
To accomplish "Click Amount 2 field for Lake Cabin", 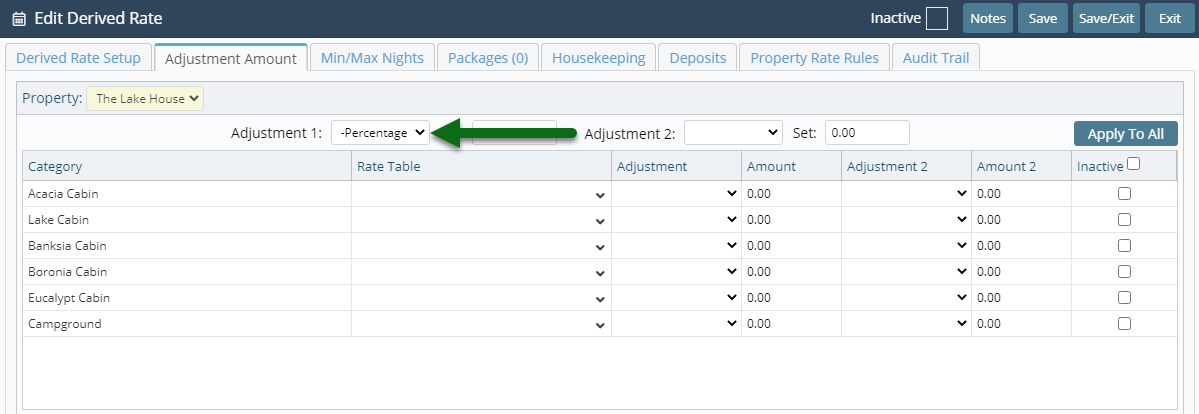I will tap(1021, 220).
